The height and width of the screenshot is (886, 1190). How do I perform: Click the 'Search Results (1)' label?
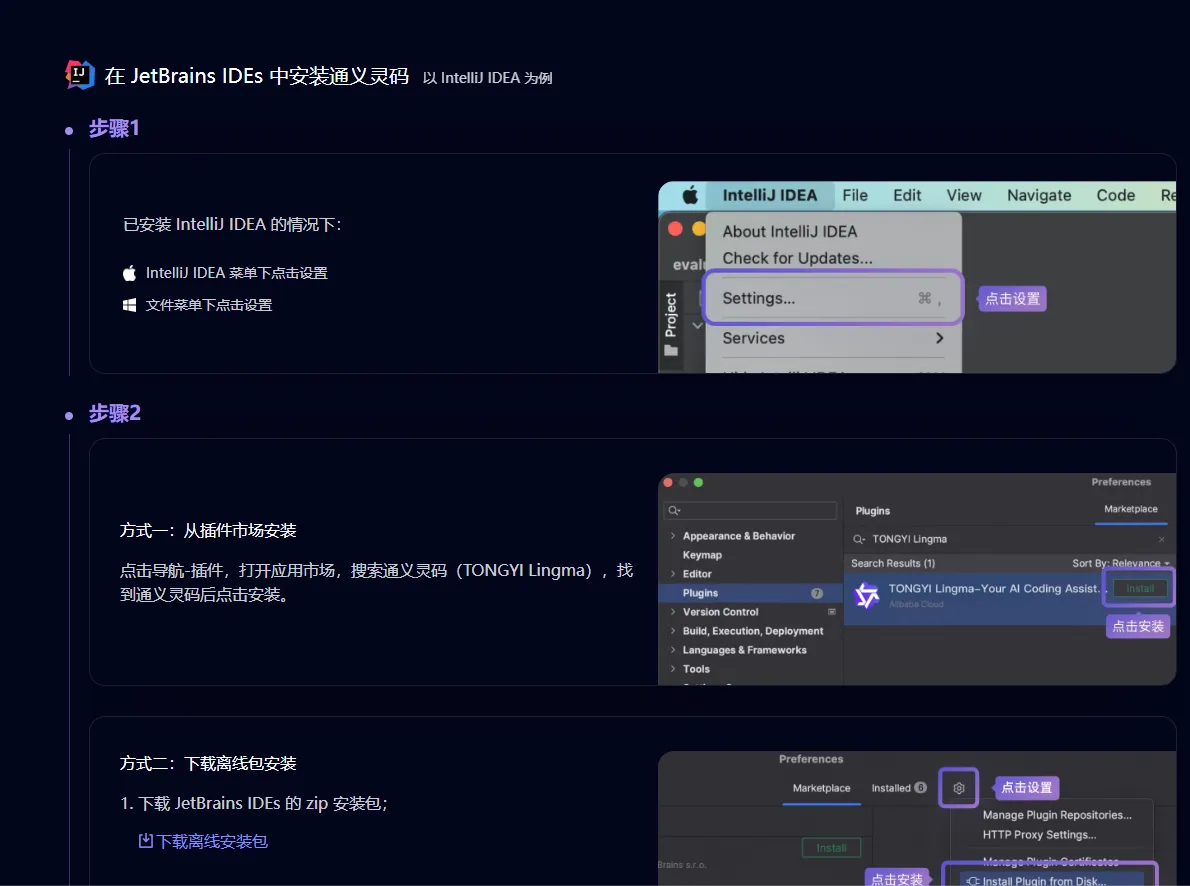point(892,563)
